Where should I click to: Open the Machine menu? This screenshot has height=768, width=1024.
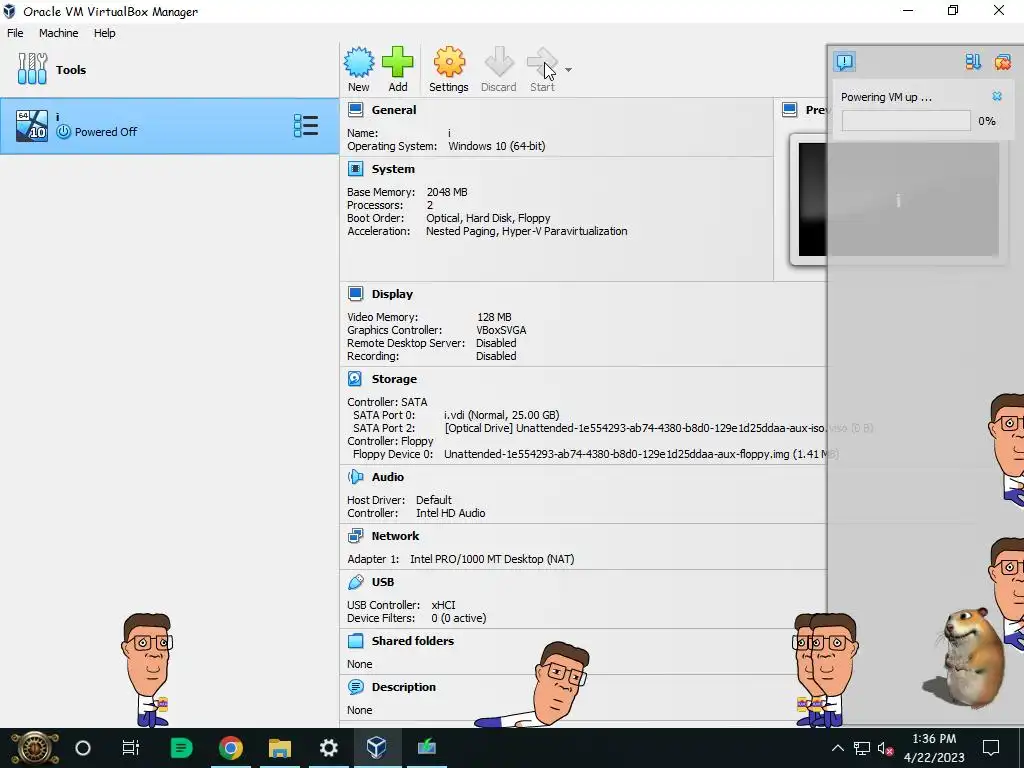[x=58, y=33]
